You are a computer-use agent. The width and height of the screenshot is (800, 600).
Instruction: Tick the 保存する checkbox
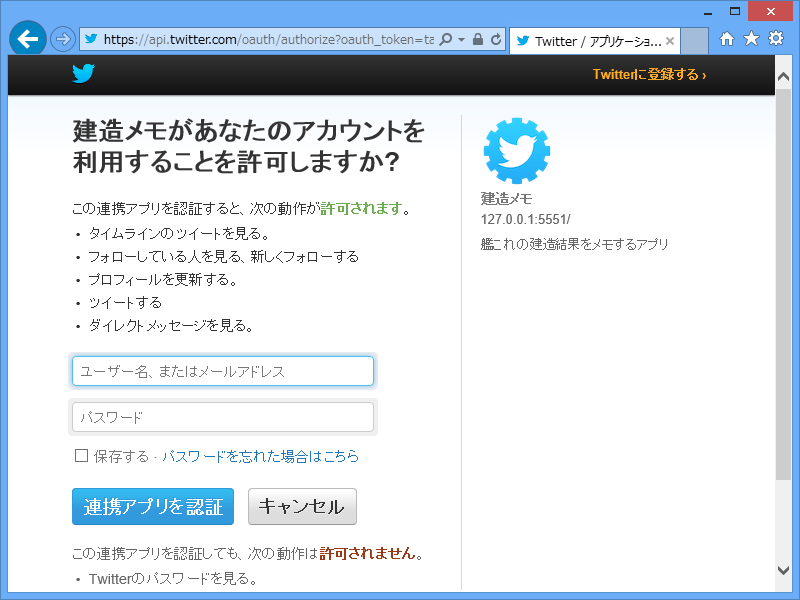(82, 455)
